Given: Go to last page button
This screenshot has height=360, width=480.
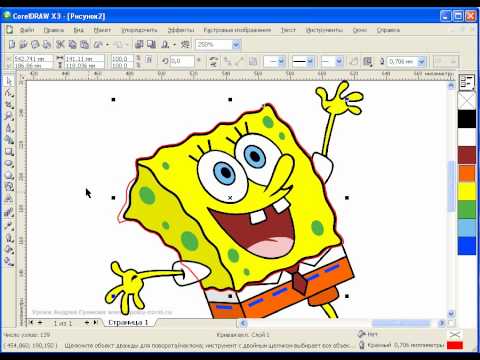Looking at the screenshot, I should click(x=95, y=323).
